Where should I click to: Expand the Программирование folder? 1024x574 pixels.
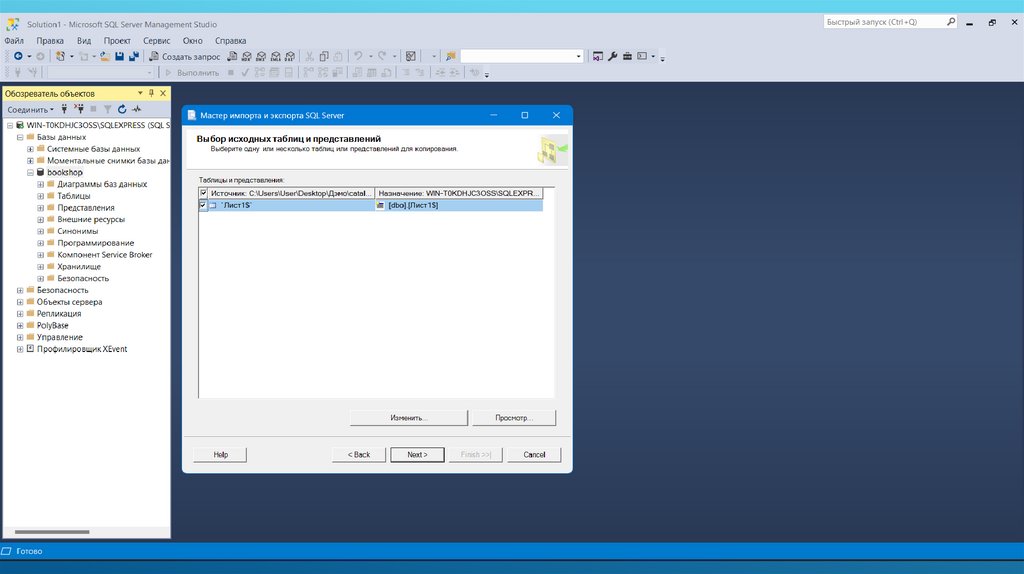[40, 243]
